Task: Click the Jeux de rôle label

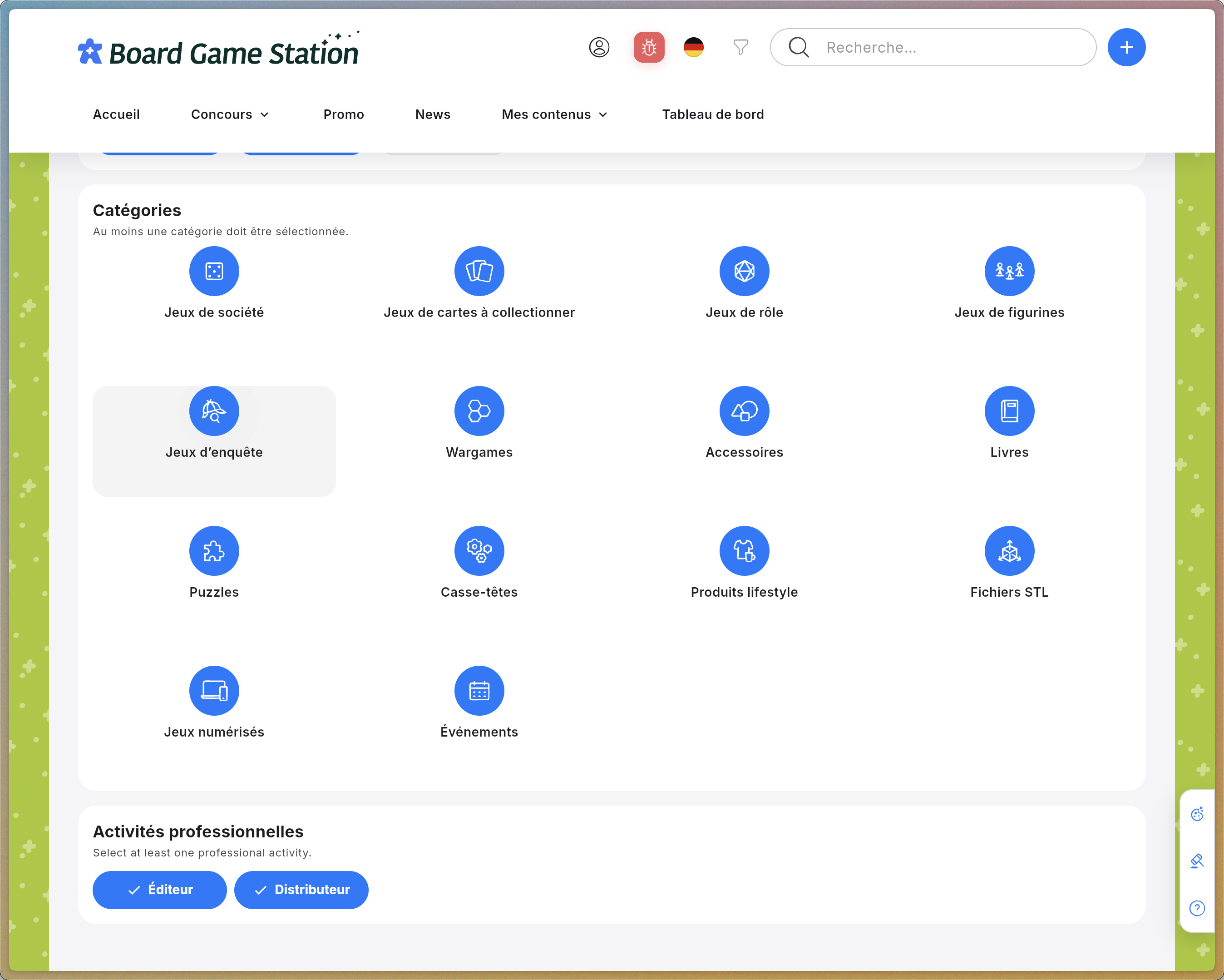Action: coord(744,312)
